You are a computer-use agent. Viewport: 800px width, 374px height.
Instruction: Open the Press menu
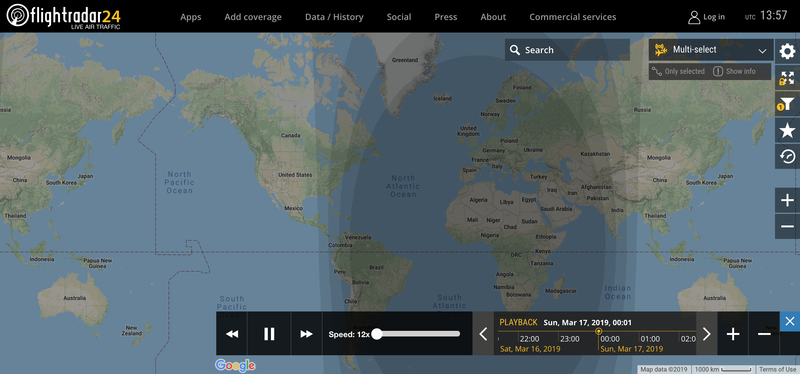coord(446,17)
